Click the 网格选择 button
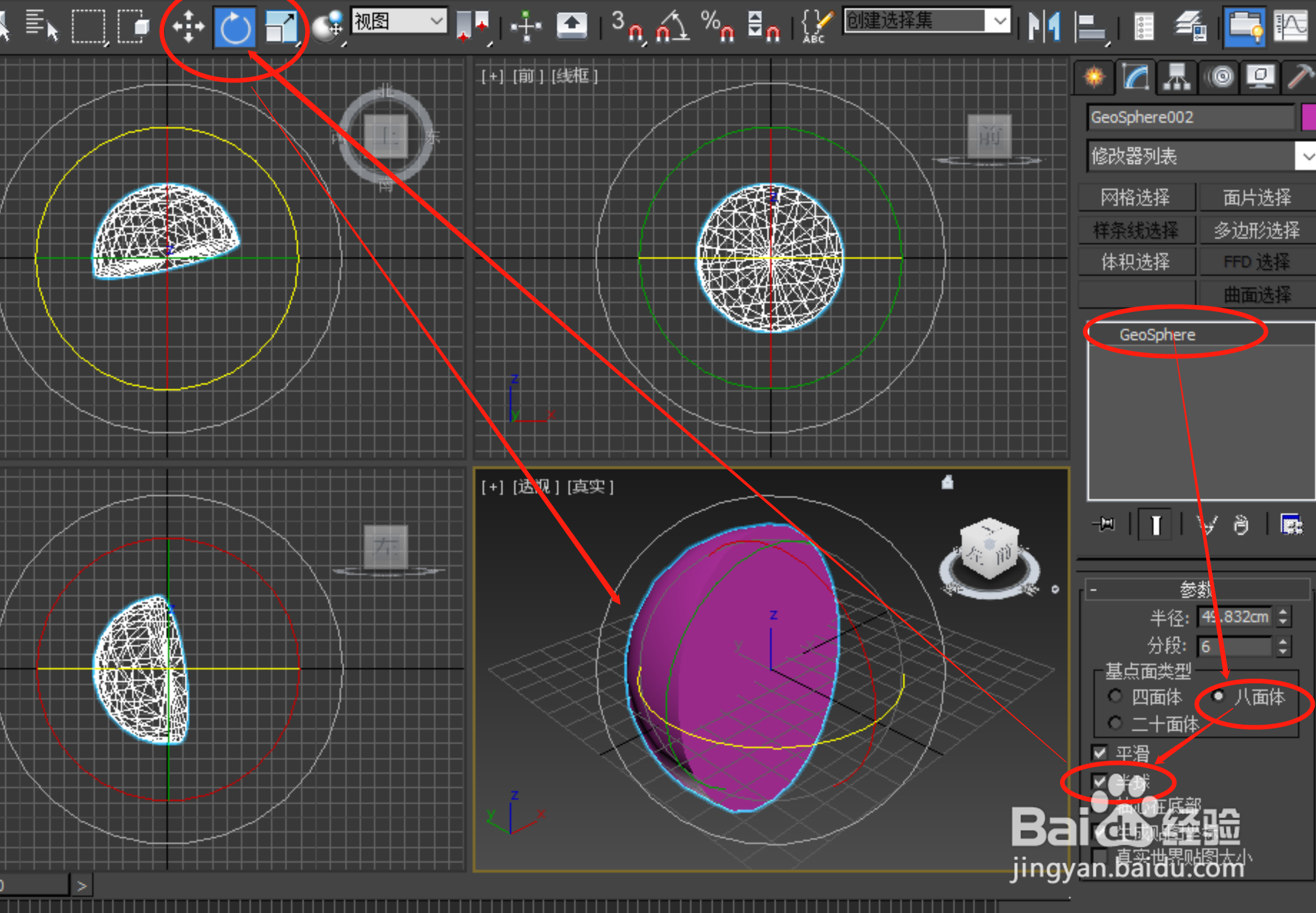The image size is (1316, 913). (x=1135, y=197)
